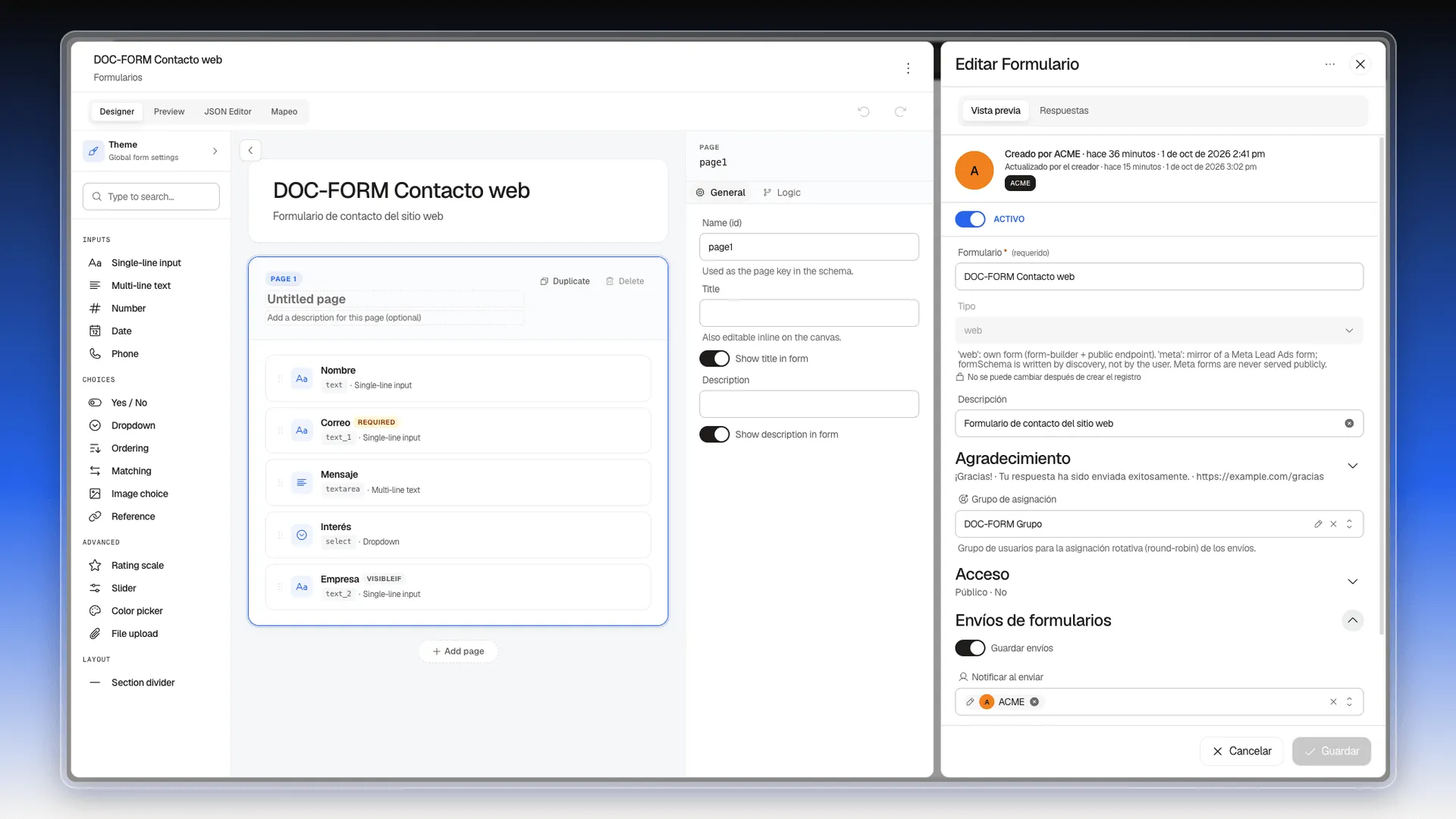The width and height of the screenshot is (1456, 819).
Task: Expand the Acceso section
Action: [1352, 582]
